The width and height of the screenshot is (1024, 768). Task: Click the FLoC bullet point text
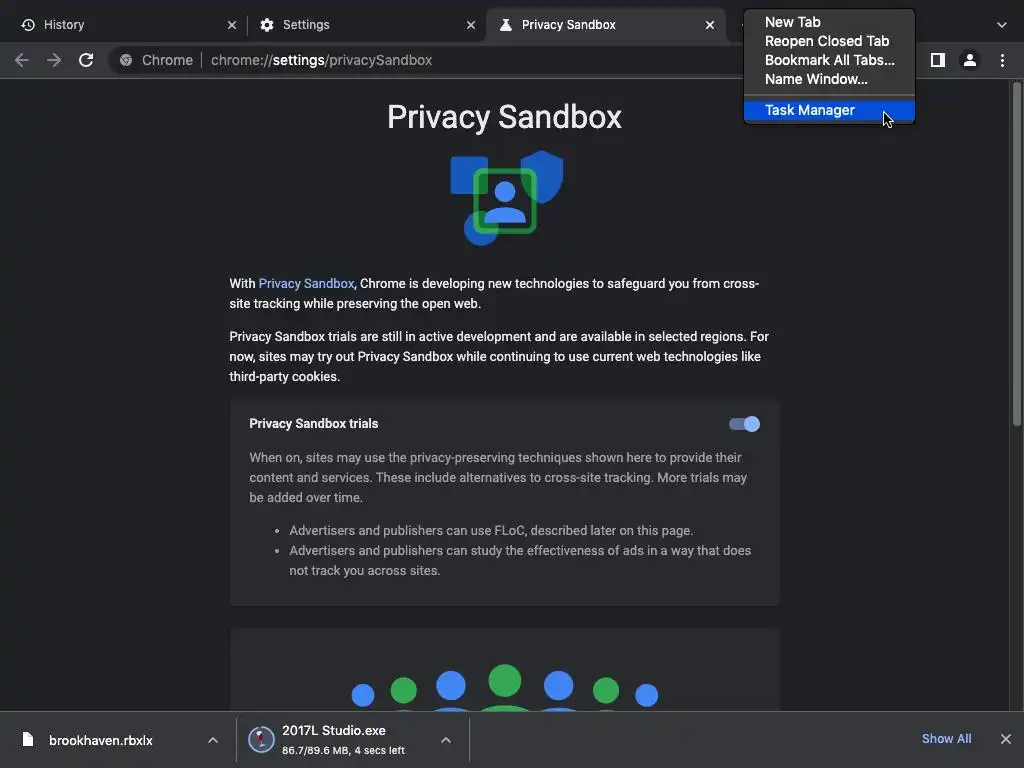coord(491,530)
